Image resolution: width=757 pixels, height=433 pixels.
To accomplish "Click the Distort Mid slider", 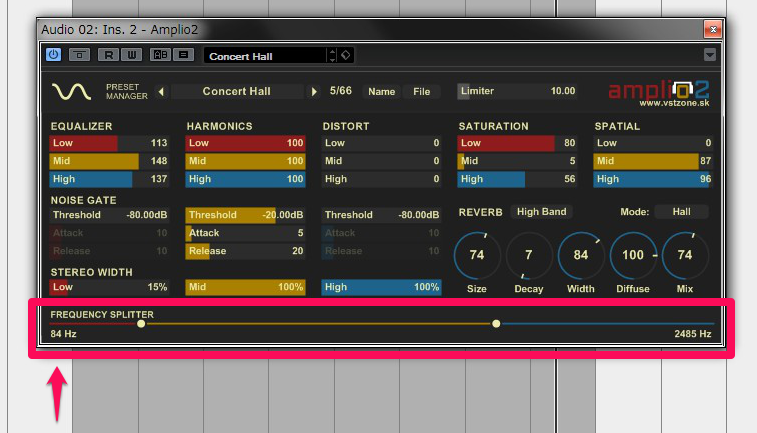I will tap(381, 161).
